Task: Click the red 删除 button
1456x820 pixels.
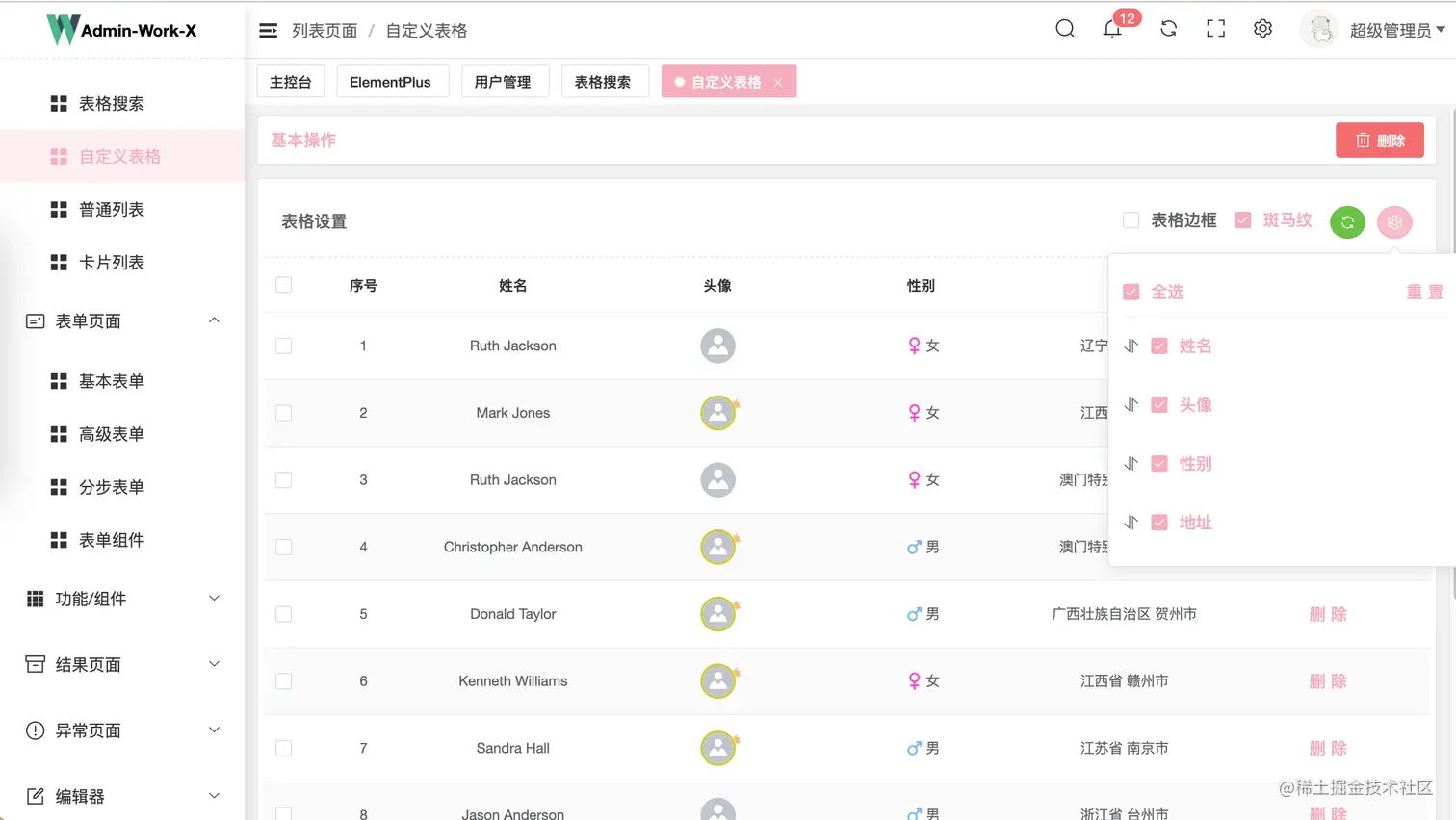Action: pyautogui.click(x=1379, y=140)
